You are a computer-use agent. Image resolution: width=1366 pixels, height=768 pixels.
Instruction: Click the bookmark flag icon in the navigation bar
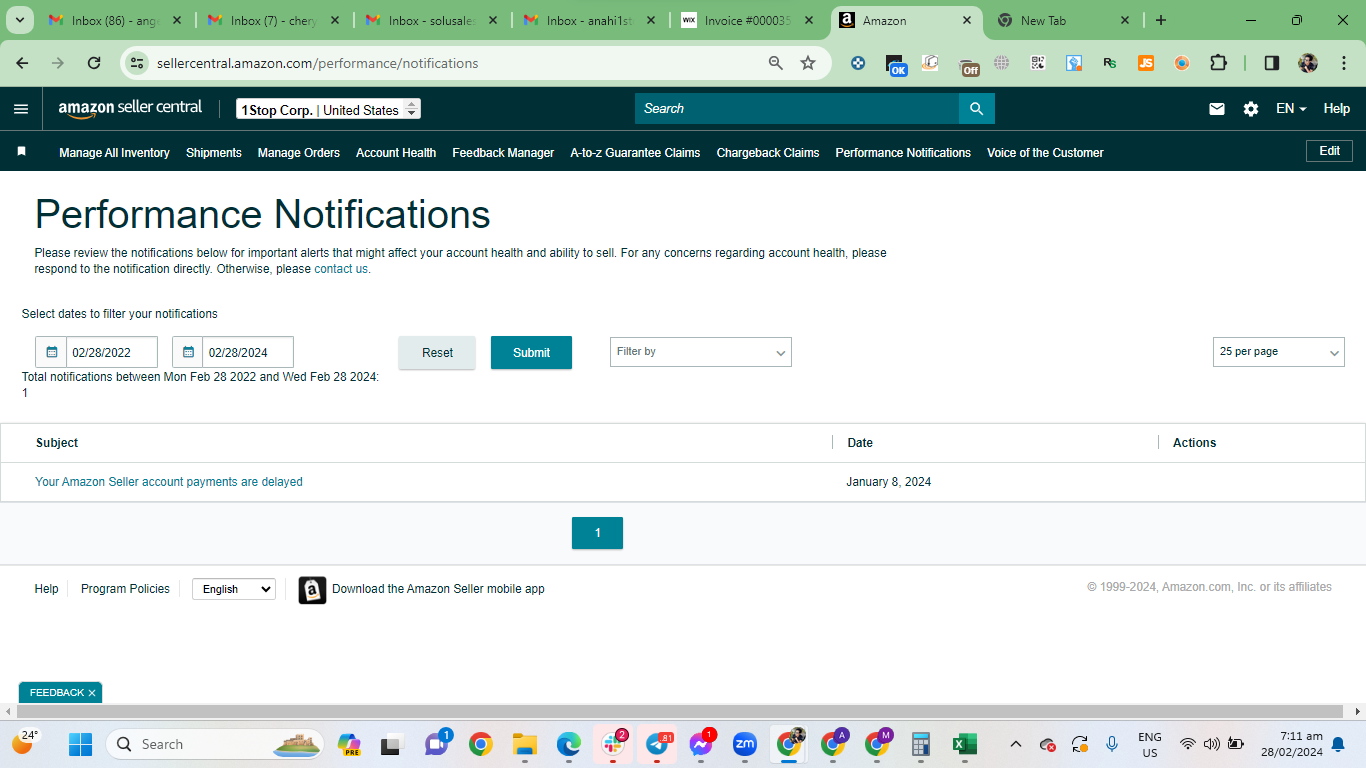pyautogui.click(x=21, y=152)
